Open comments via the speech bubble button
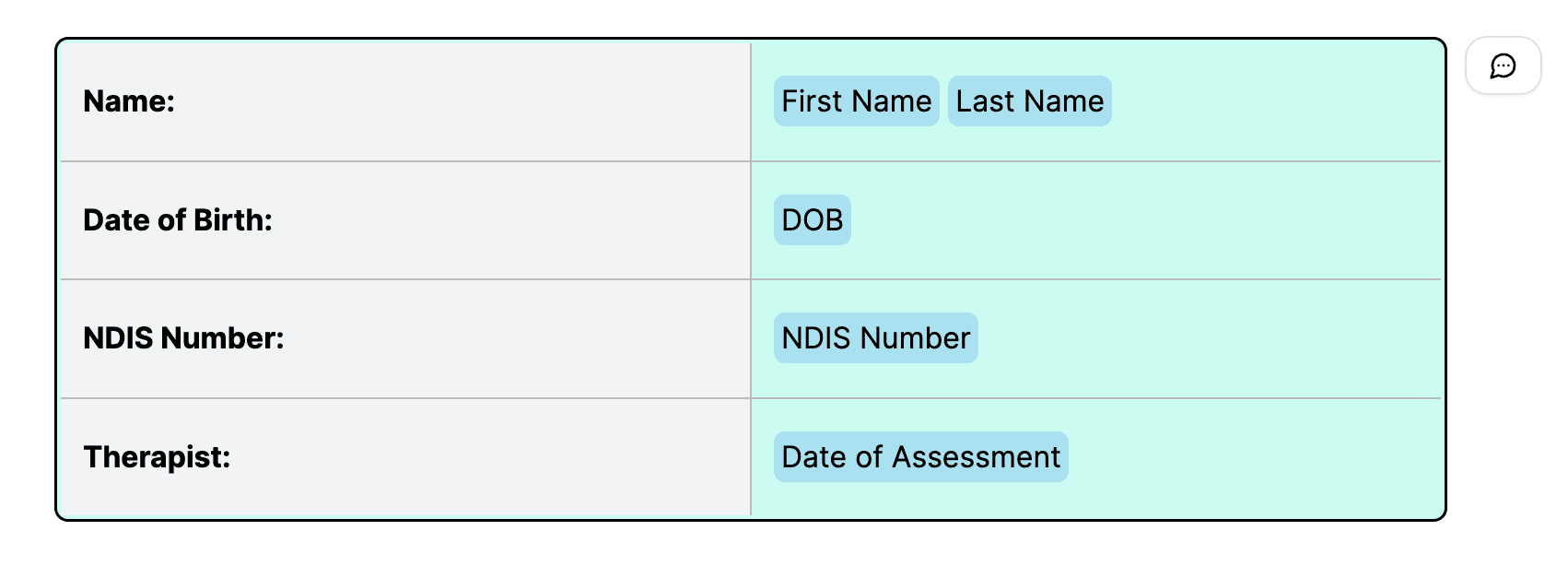 [1504, 65]
